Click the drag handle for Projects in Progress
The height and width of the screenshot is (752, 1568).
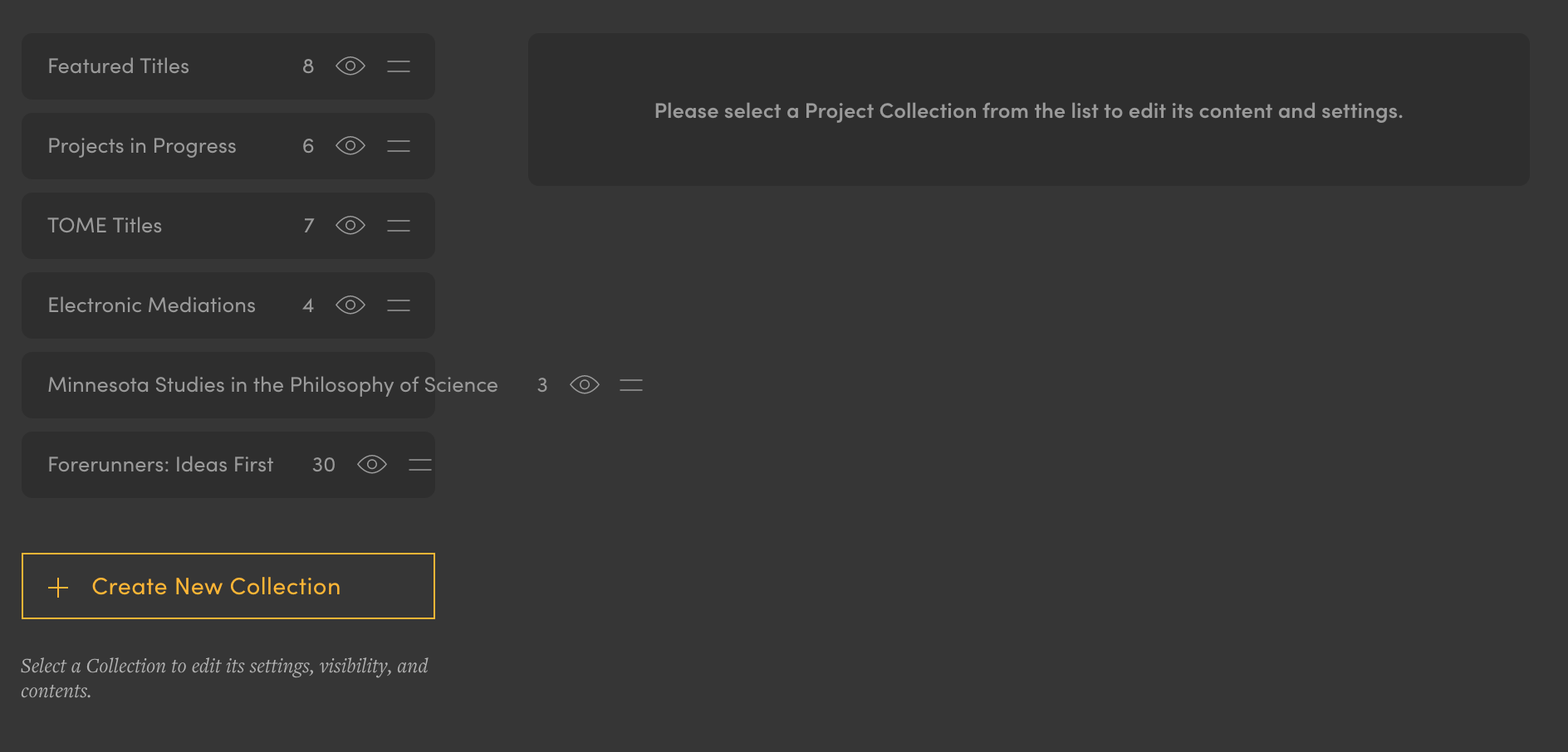click(x=399, y=146)
